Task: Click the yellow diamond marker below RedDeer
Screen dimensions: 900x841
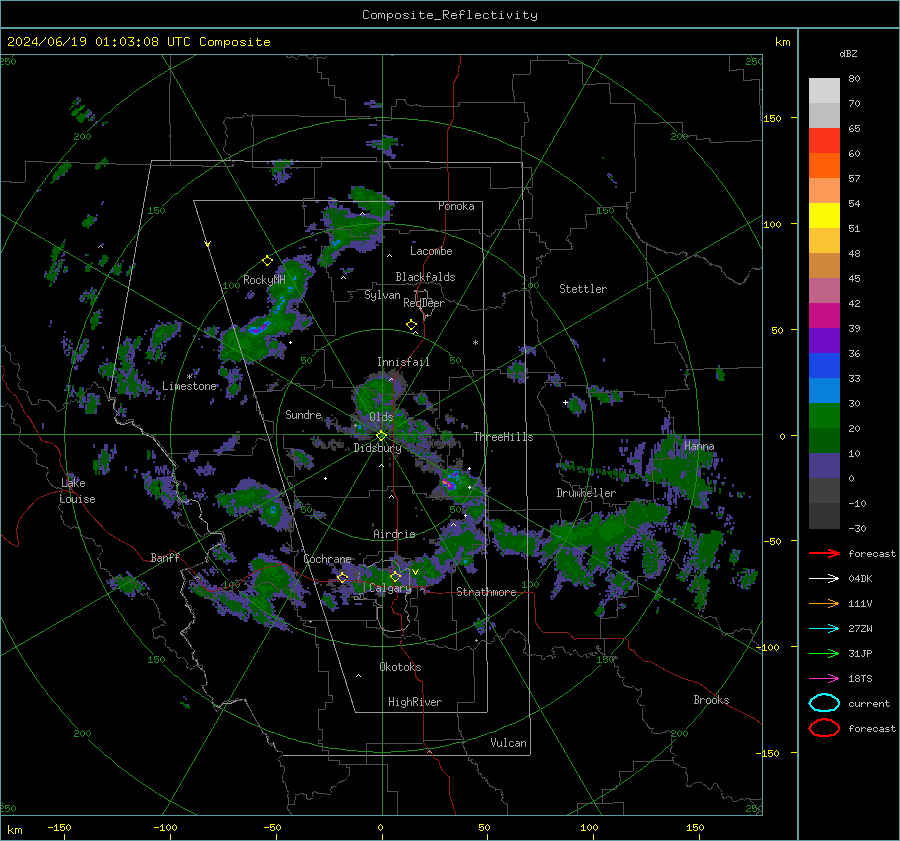Action: click(411, 325)
